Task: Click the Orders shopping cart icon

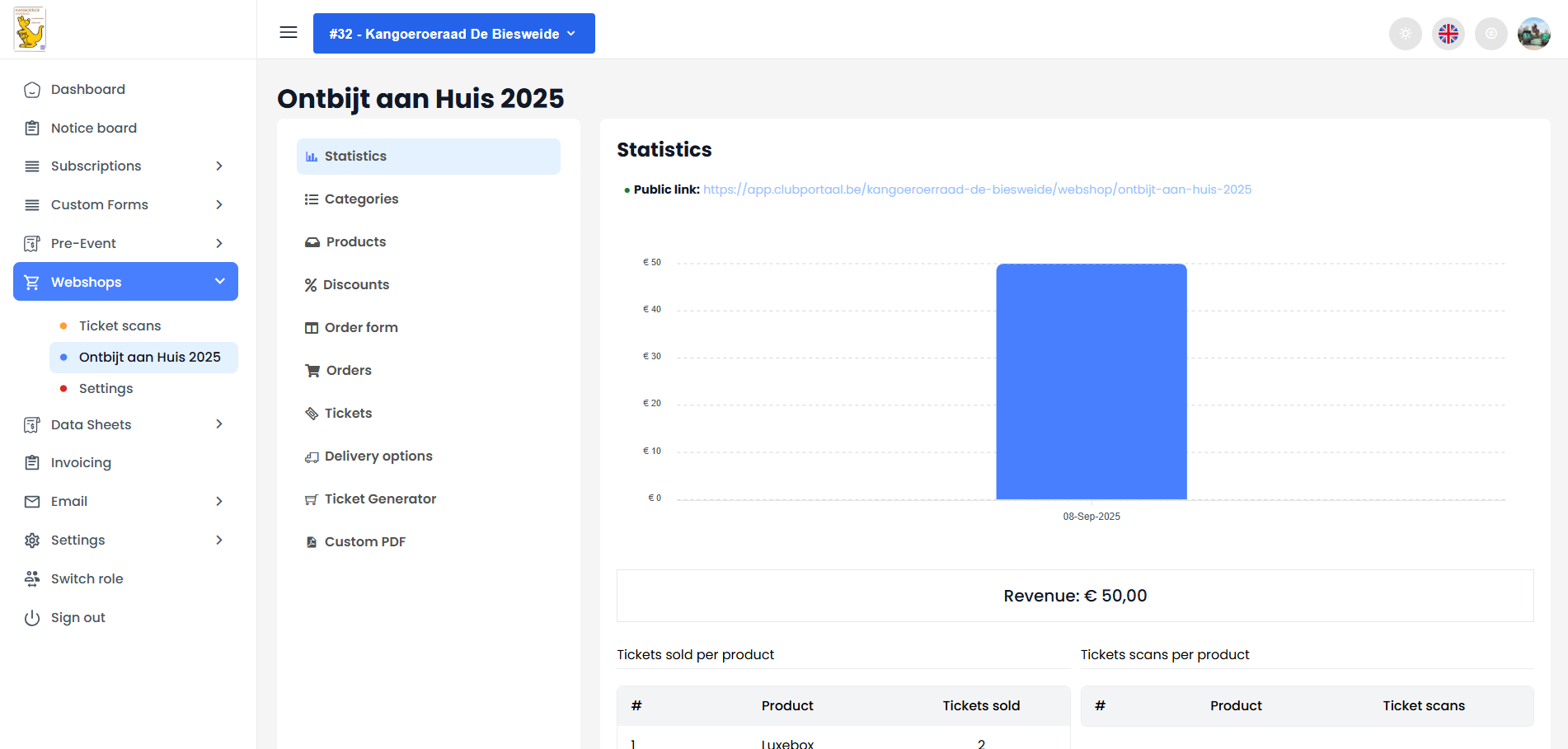Action: click(x=312, y=371)
